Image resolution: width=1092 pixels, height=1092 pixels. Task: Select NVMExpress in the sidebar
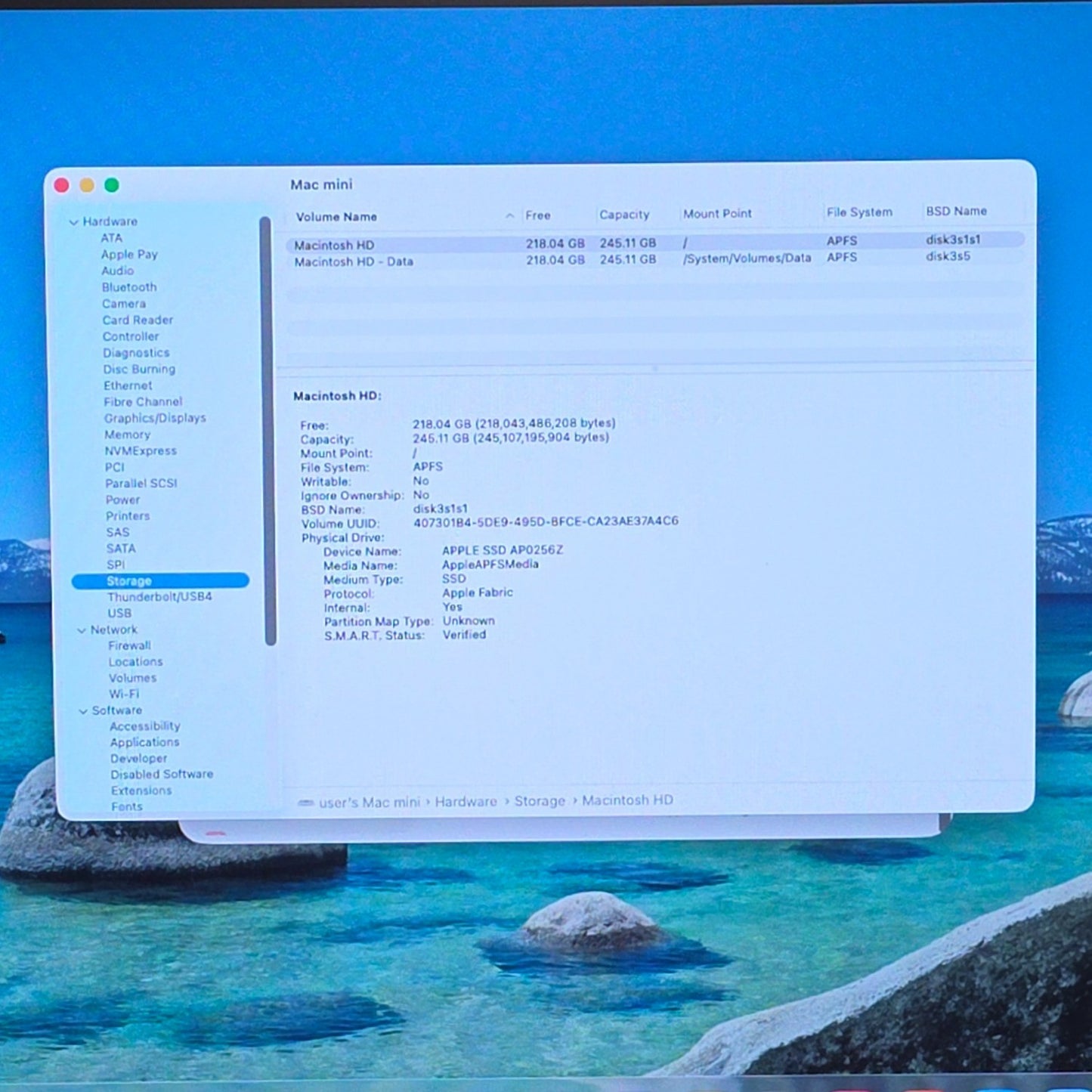tap(141, 451)
